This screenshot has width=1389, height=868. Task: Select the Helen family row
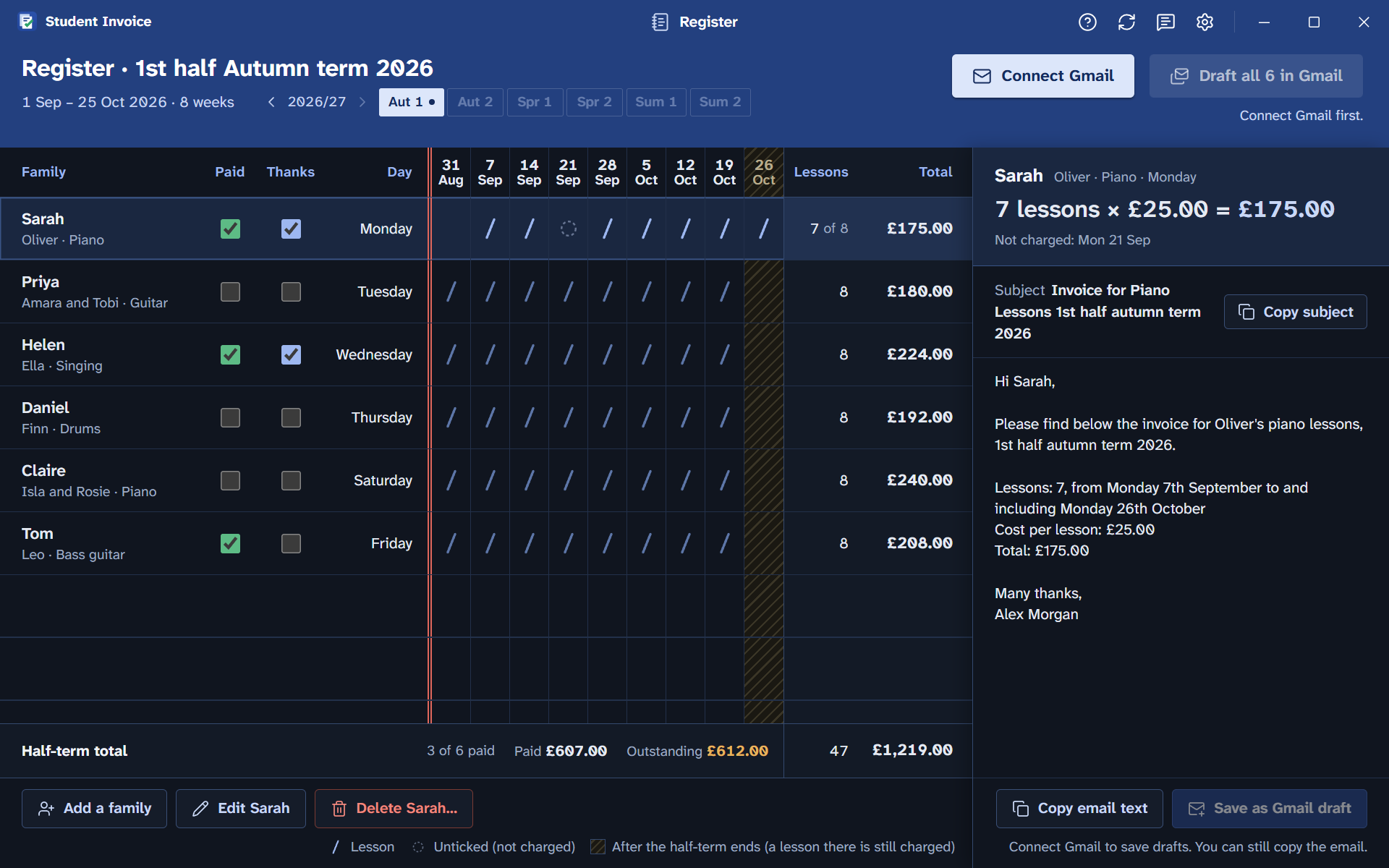coord(486,354)
